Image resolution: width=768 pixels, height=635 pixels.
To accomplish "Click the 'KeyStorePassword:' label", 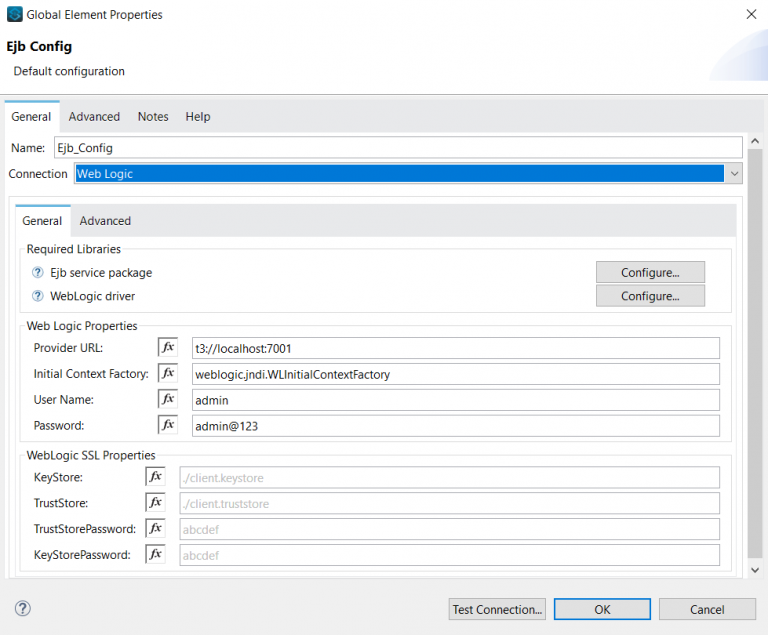I will click(x=82, y=555).
